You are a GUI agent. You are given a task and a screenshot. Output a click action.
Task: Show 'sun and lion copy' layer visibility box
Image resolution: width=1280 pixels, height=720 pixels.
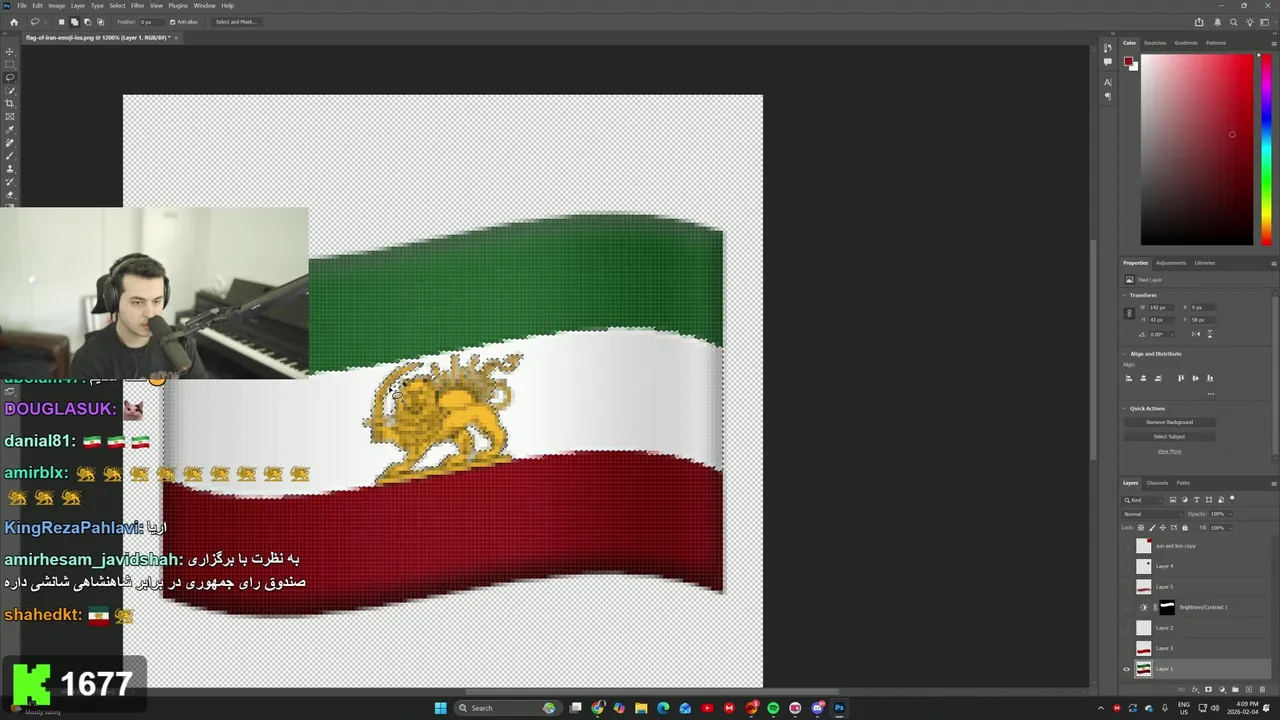pos(1127,546)
